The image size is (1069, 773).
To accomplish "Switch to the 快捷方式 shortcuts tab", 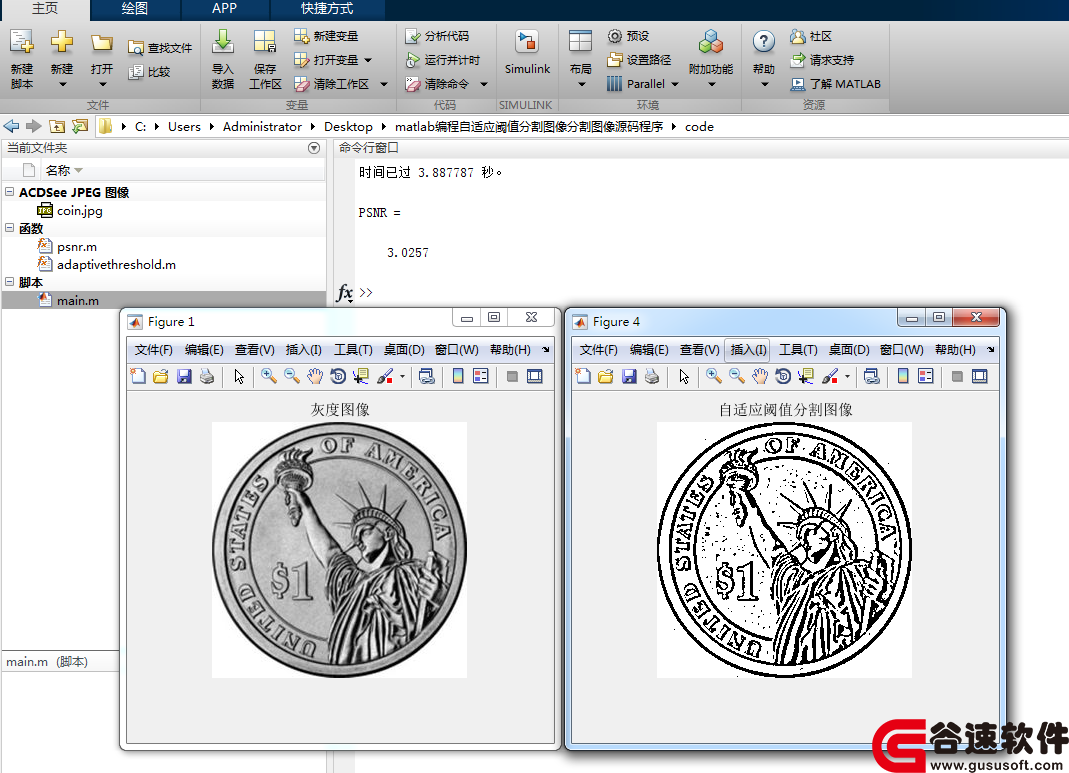I will [x=327, y=9].
